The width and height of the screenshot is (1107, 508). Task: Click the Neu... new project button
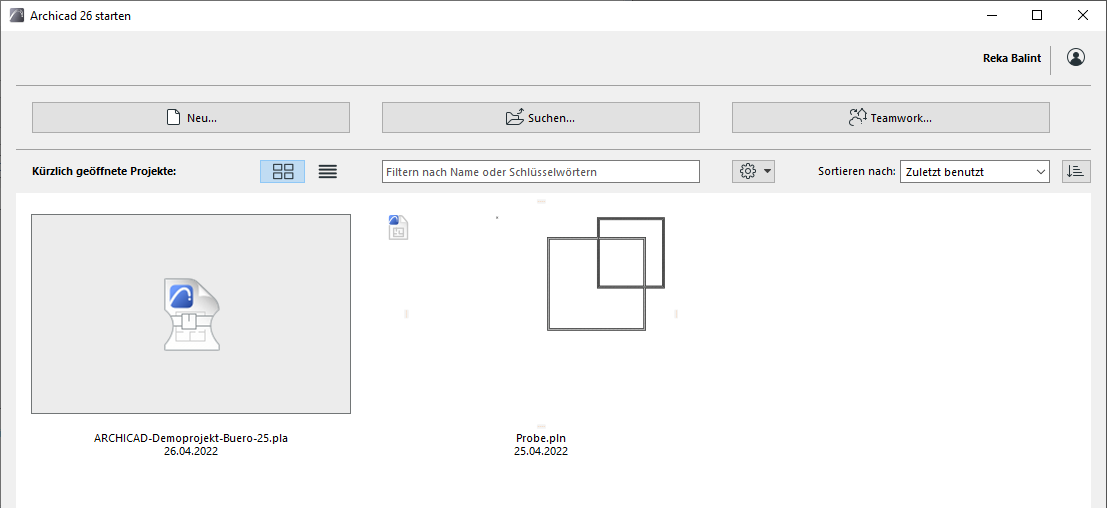(x=191, y=118)
